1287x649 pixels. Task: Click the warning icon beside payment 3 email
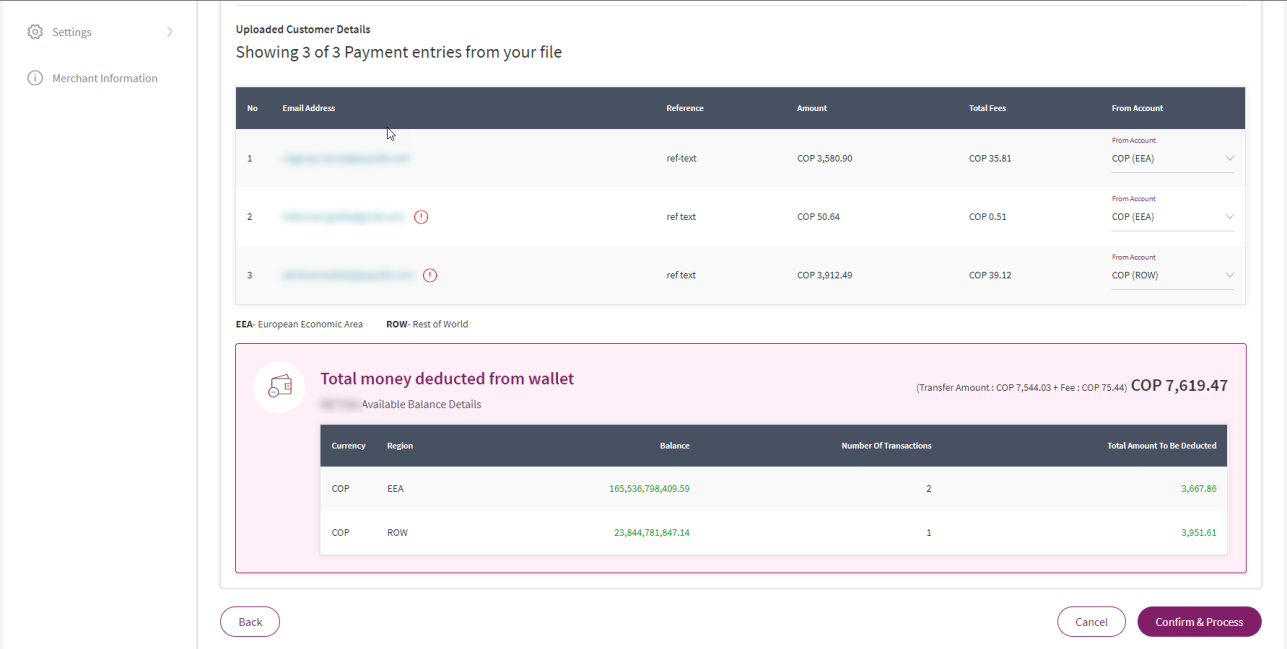coord(430,275)
